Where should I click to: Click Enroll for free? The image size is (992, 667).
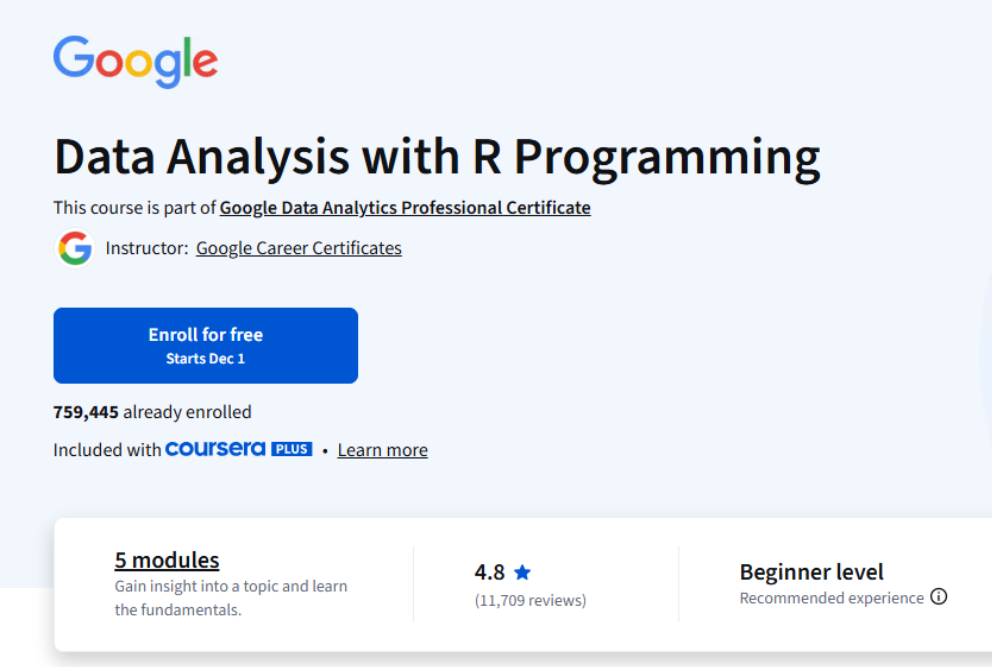click(205, 334)
